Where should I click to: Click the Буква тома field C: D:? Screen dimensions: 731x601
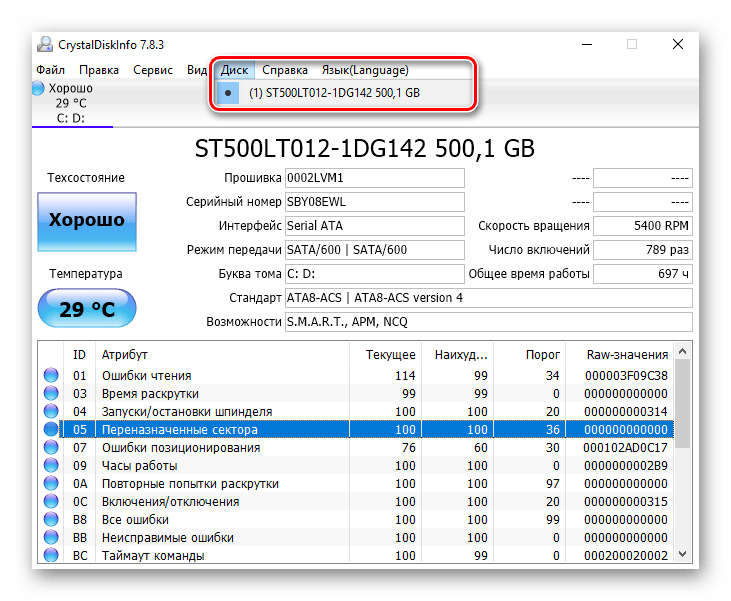click(375, 274)
